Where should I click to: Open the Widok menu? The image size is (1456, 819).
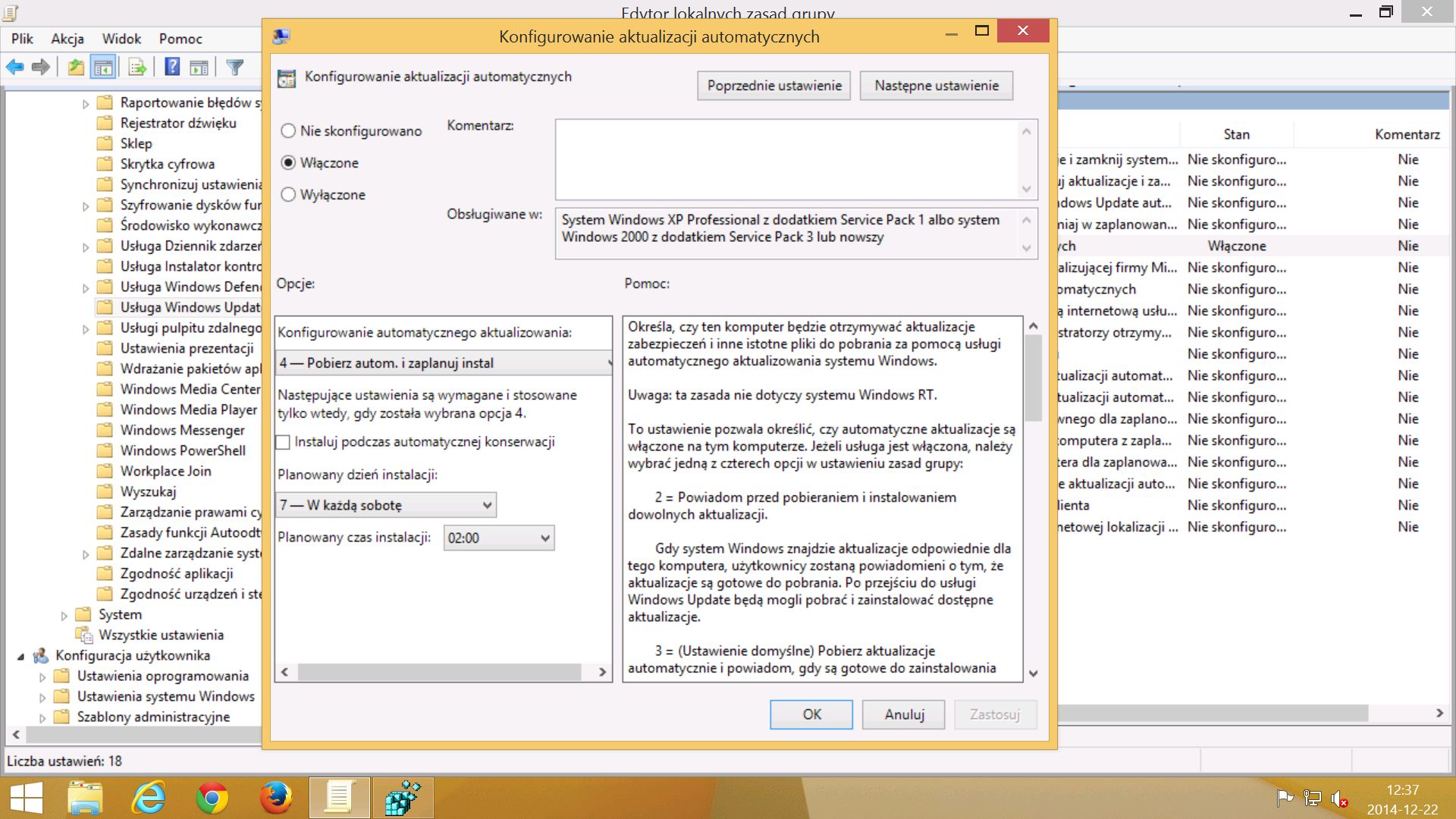(121, 39)
